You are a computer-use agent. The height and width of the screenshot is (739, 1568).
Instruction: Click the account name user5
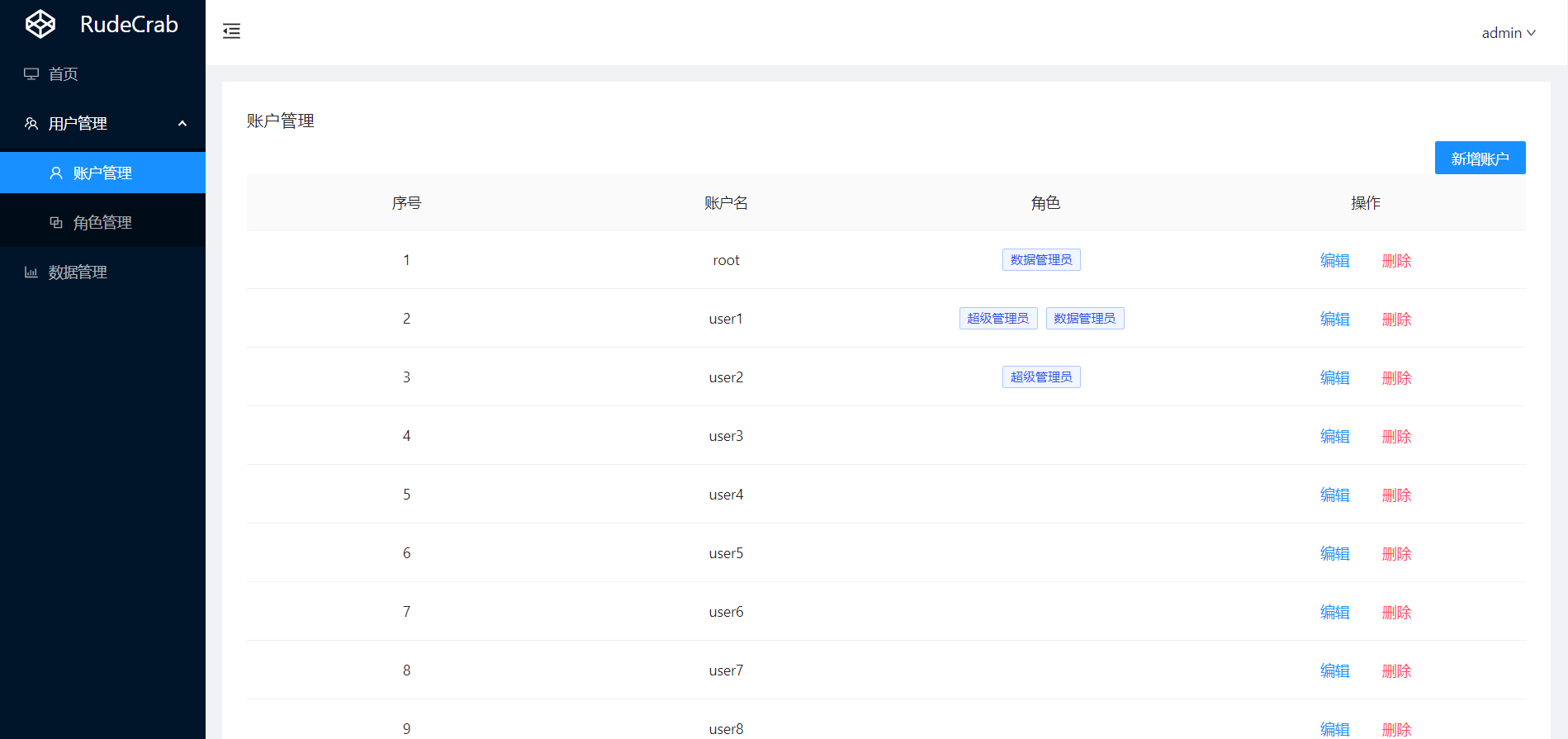726,553
